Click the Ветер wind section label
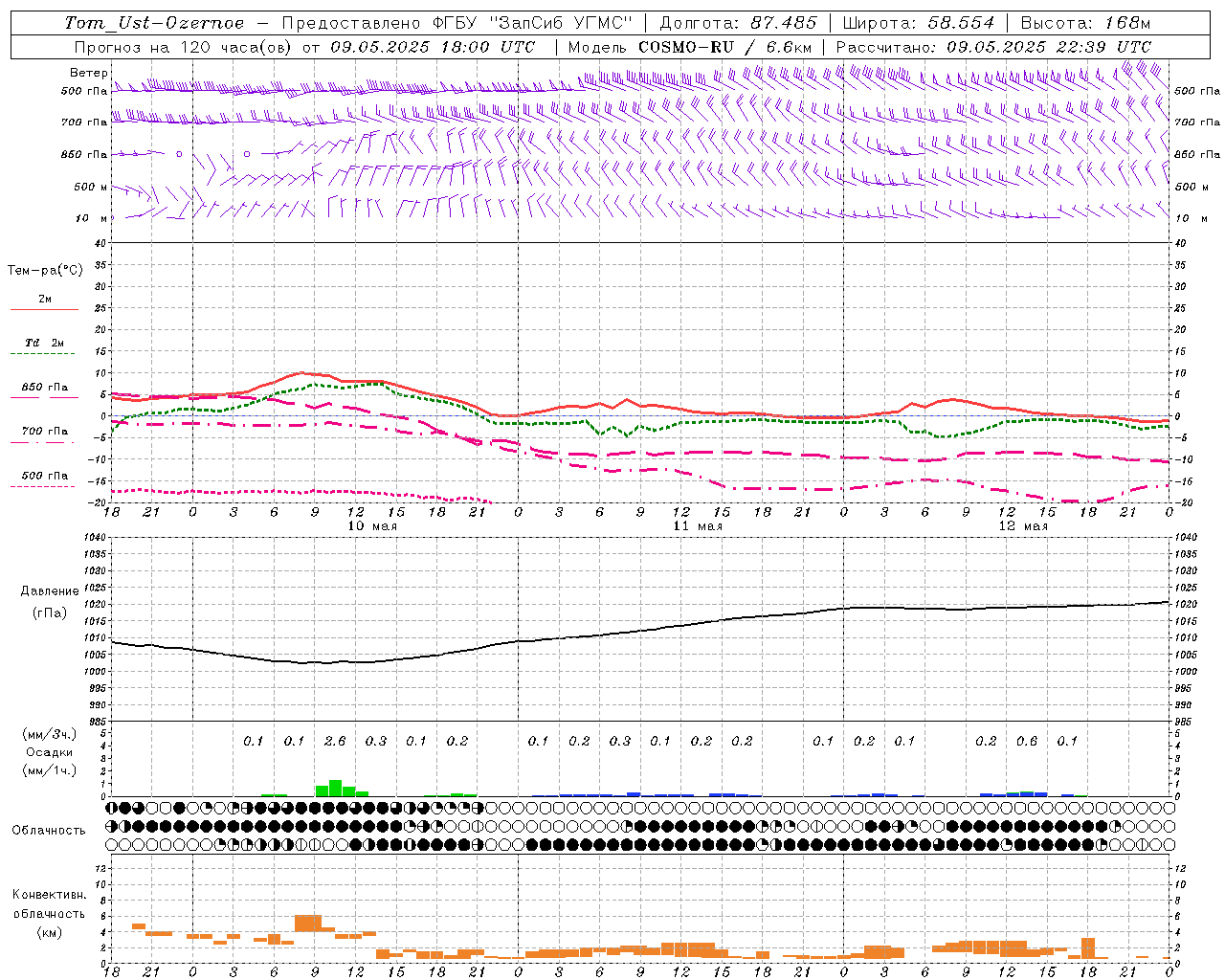The width and height of the screenshot is (1225, 980). click(x=89, y=73)
